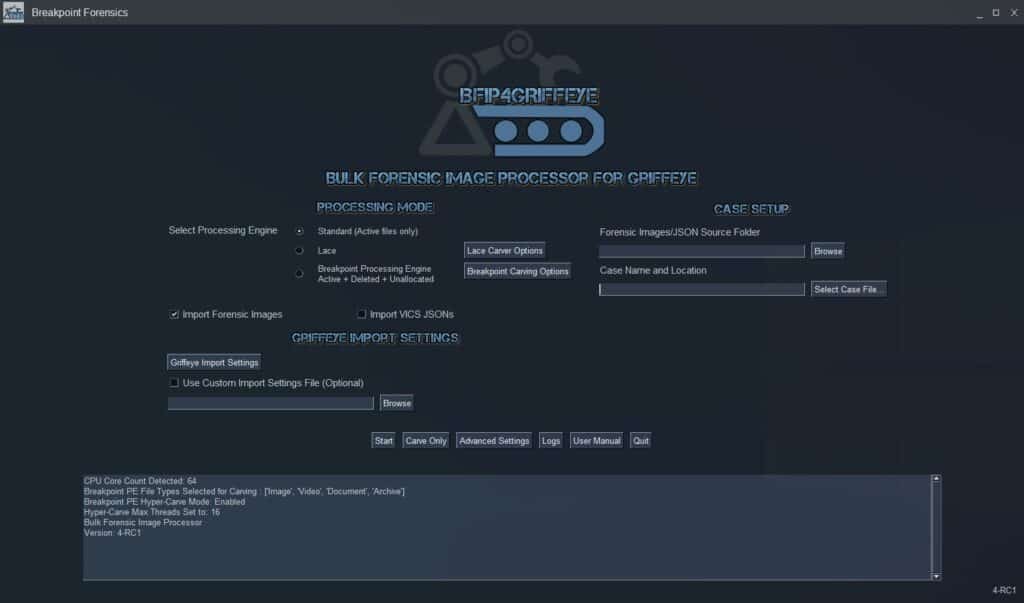The width and height of the screenshot is (1024, 603).
Task: Click the Start button
Action: pyautogui.click(x=383, y=441)
